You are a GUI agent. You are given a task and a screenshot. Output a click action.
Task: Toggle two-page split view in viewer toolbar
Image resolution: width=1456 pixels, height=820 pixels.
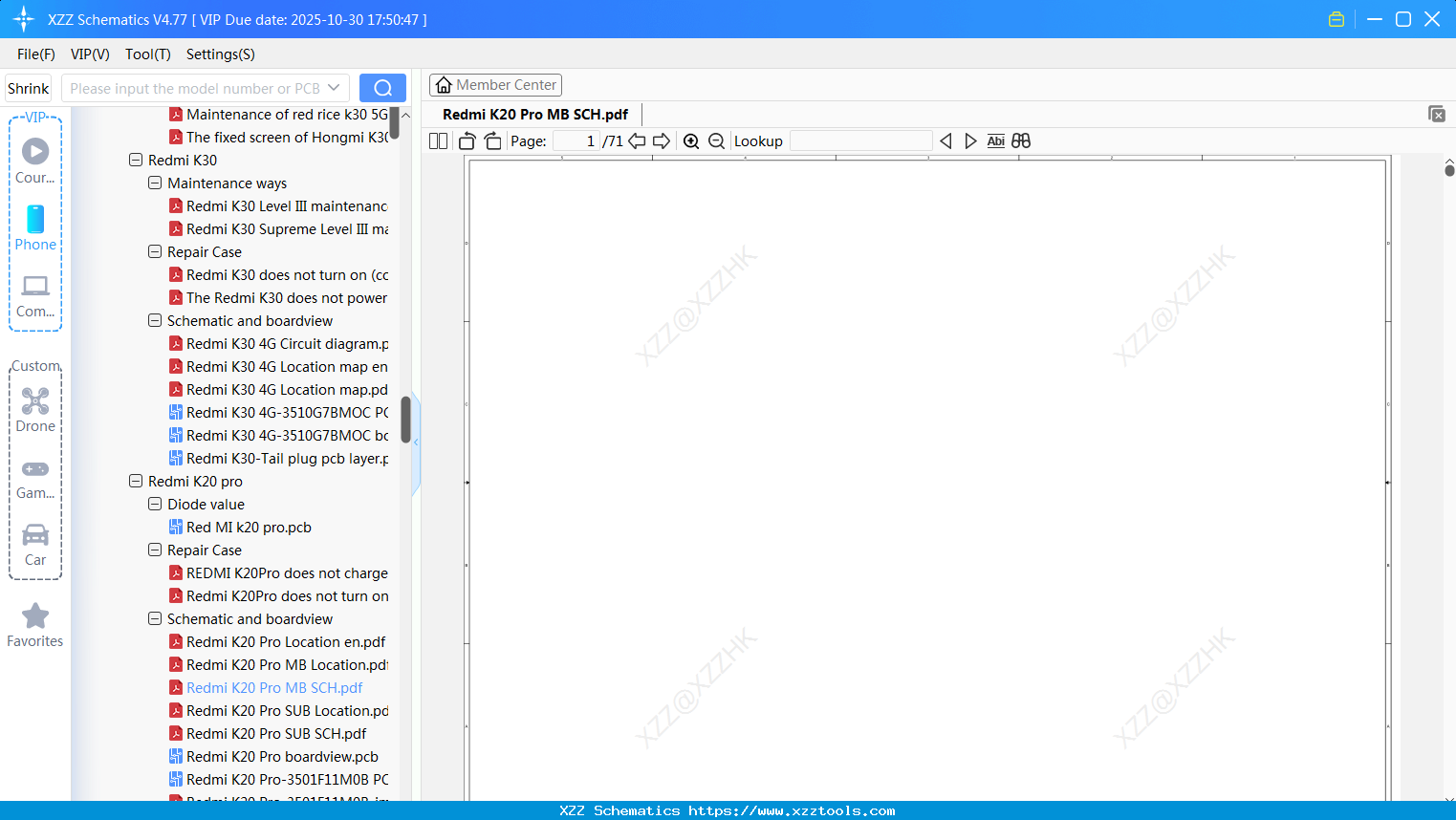point(438,141)
